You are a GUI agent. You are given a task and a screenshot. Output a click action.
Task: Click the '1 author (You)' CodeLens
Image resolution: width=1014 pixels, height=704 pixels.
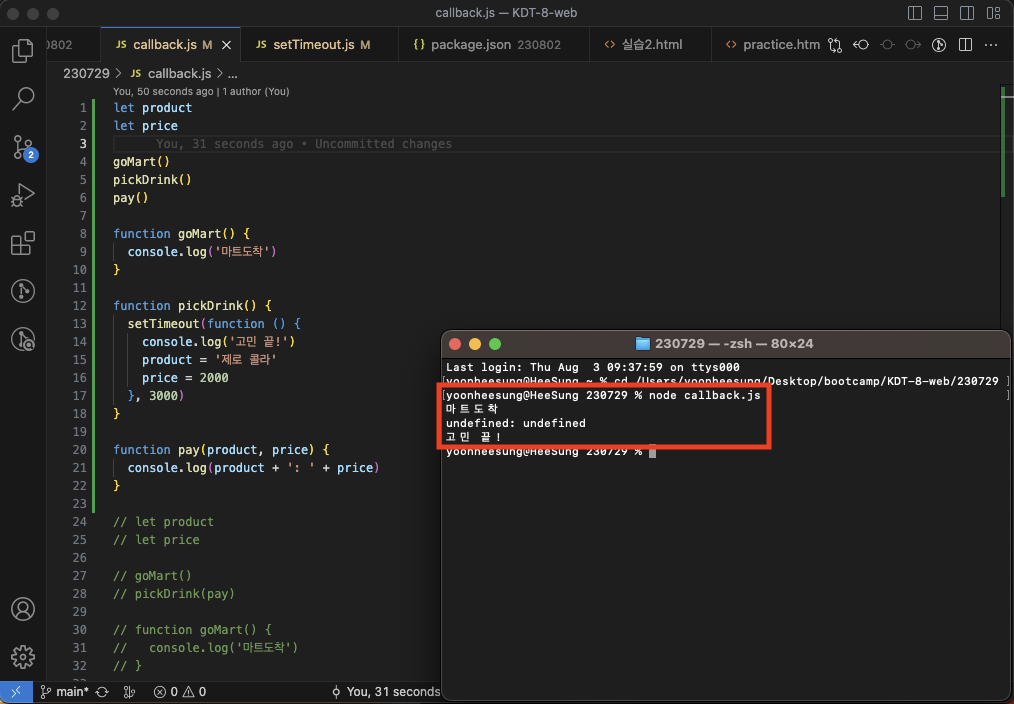pos(256,92)
